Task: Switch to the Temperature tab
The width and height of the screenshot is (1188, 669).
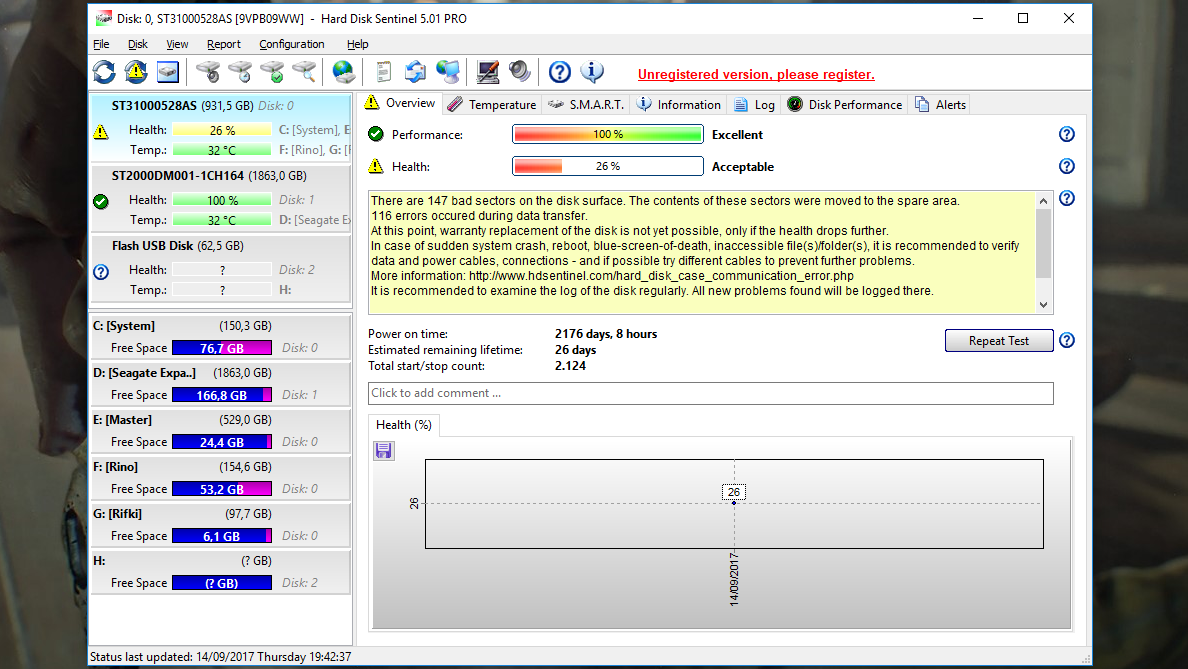Action: tap(492, 105)
